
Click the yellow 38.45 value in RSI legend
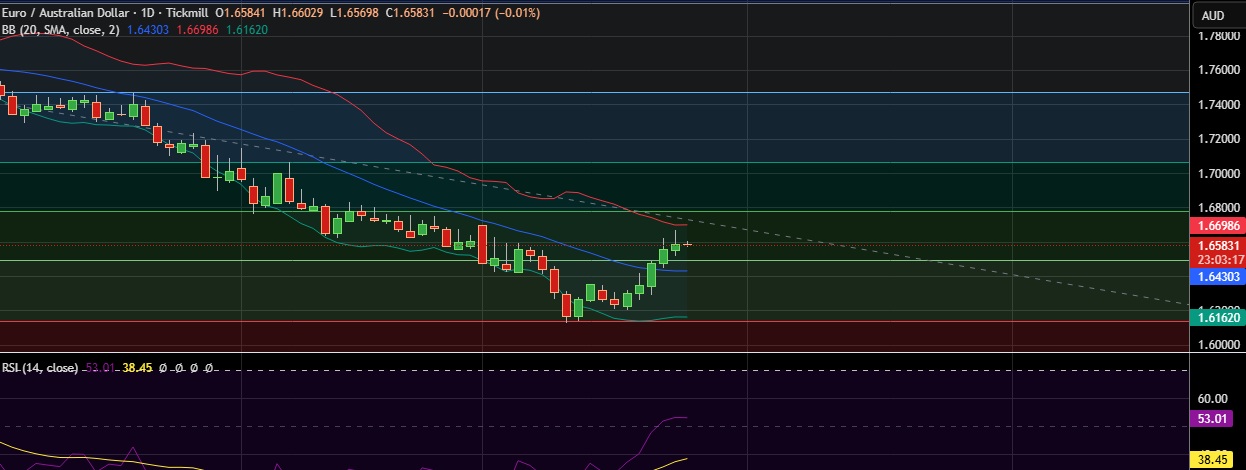coord(136,368)
